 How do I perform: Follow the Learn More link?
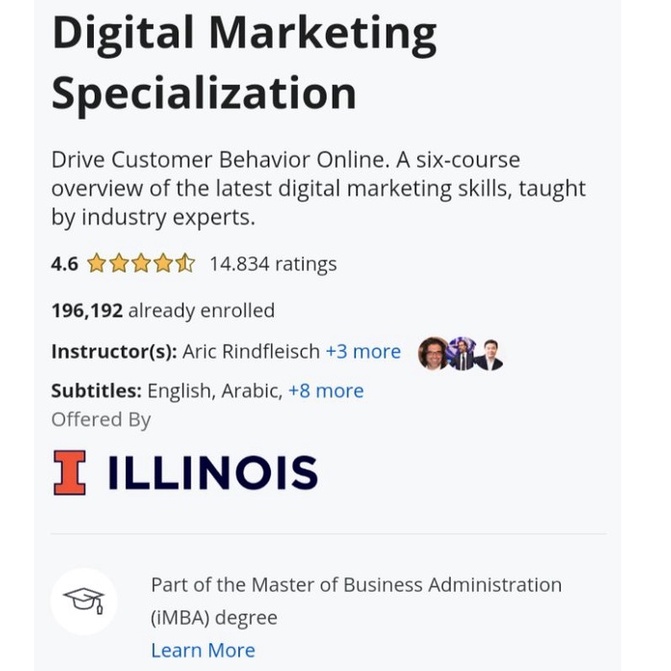pos(203,650)
